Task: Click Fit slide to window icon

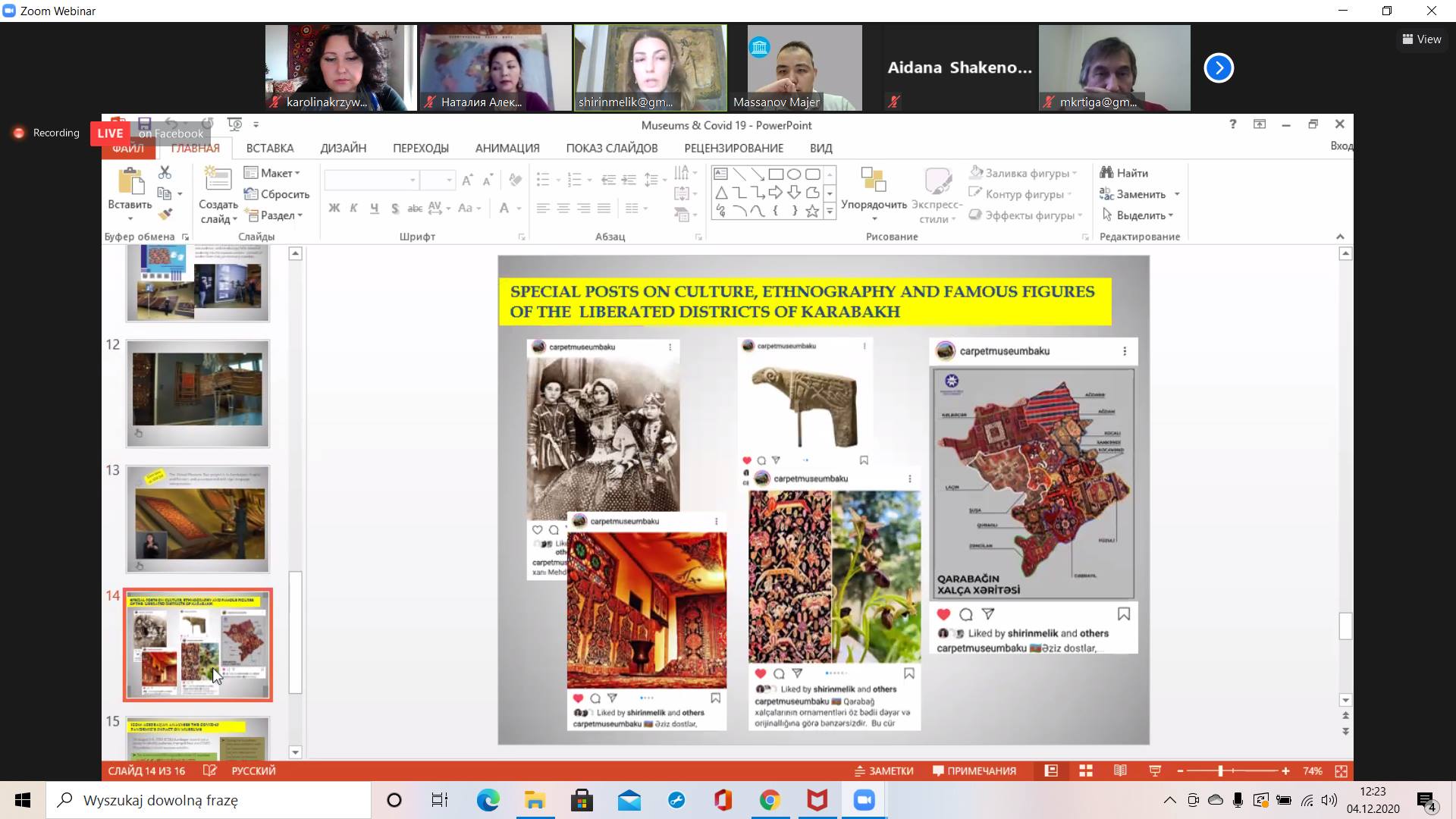Action: tap(1341, 770)
